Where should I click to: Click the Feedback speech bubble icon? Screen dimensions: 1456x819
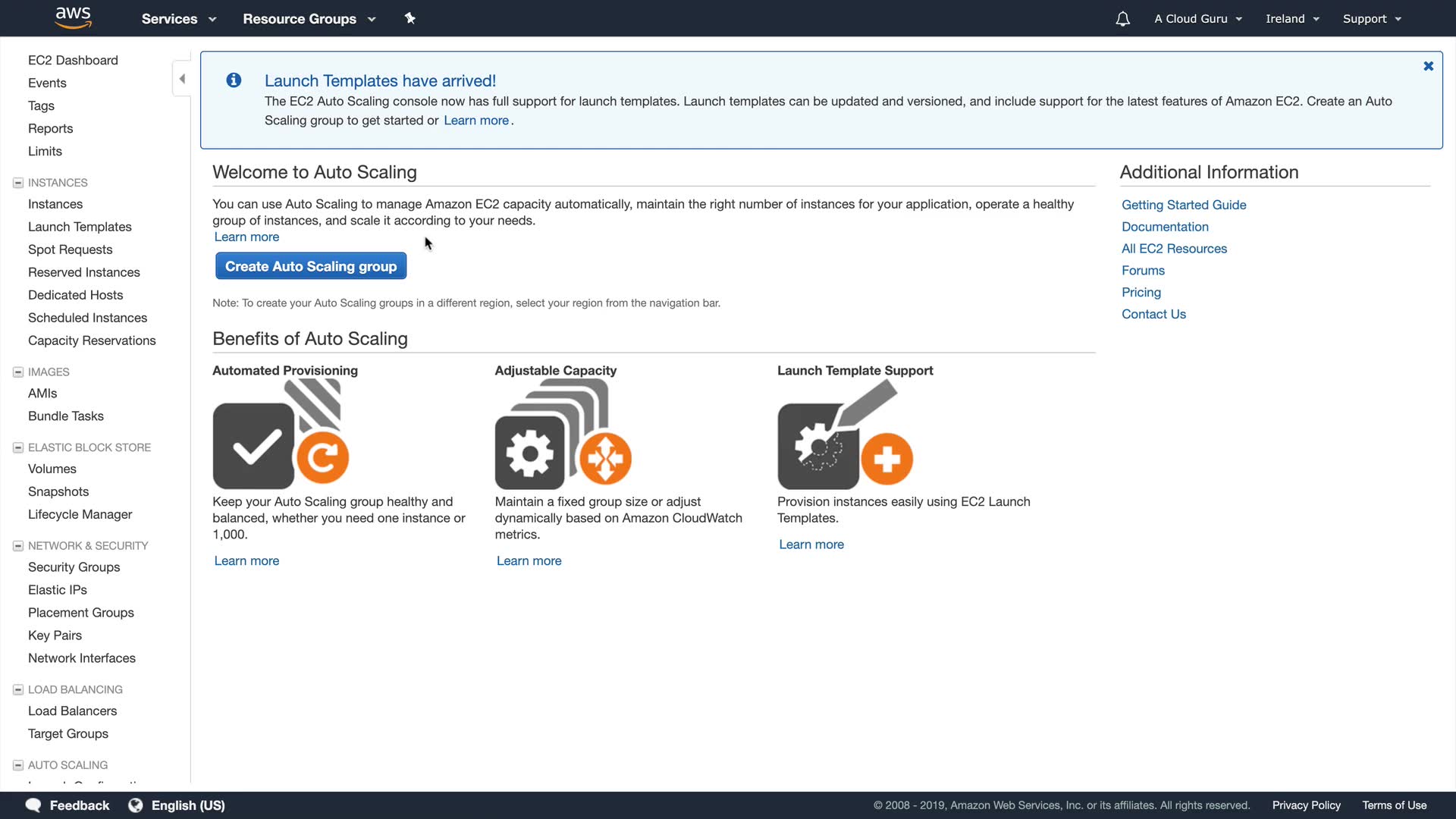click(x=33, y=805)
